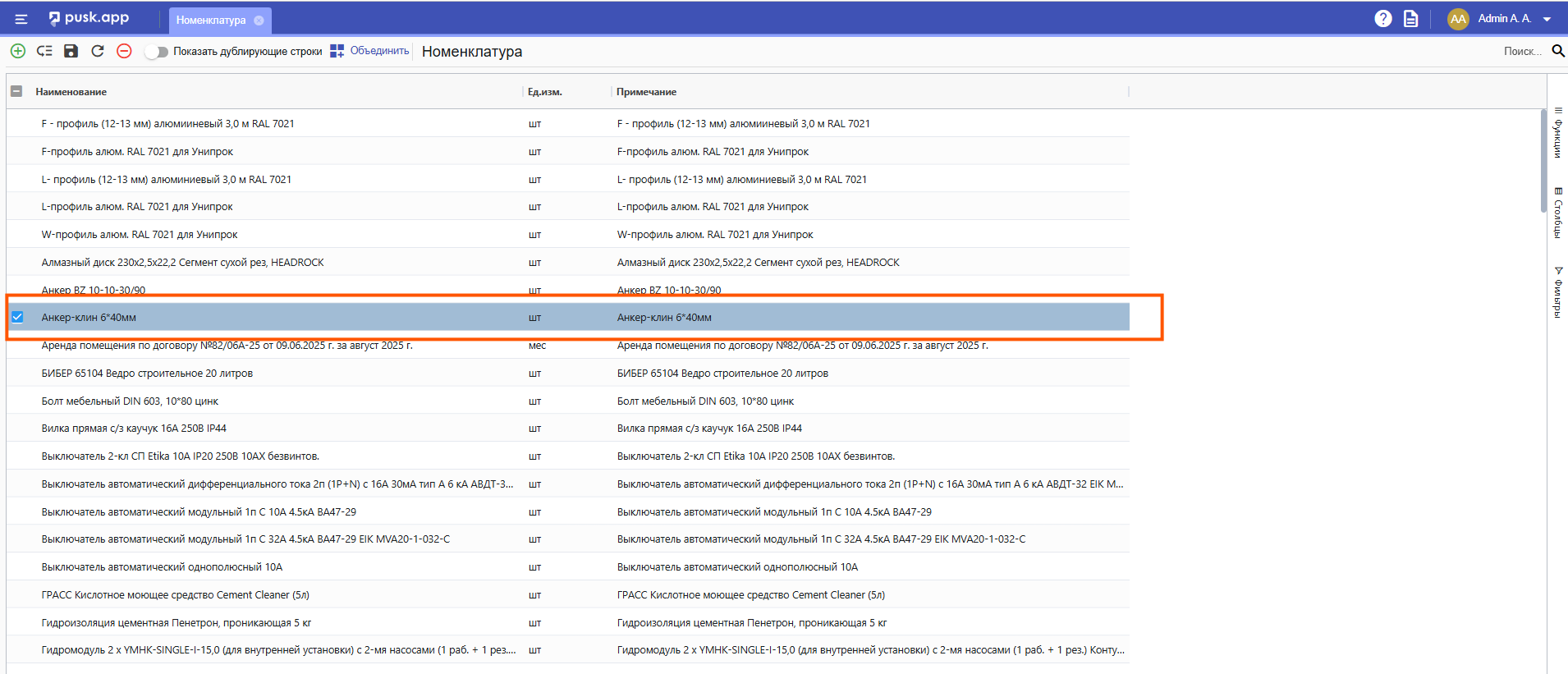
Task: Toggle 'Показать дублирующие строки' switch
Action: tap(156, 52)
